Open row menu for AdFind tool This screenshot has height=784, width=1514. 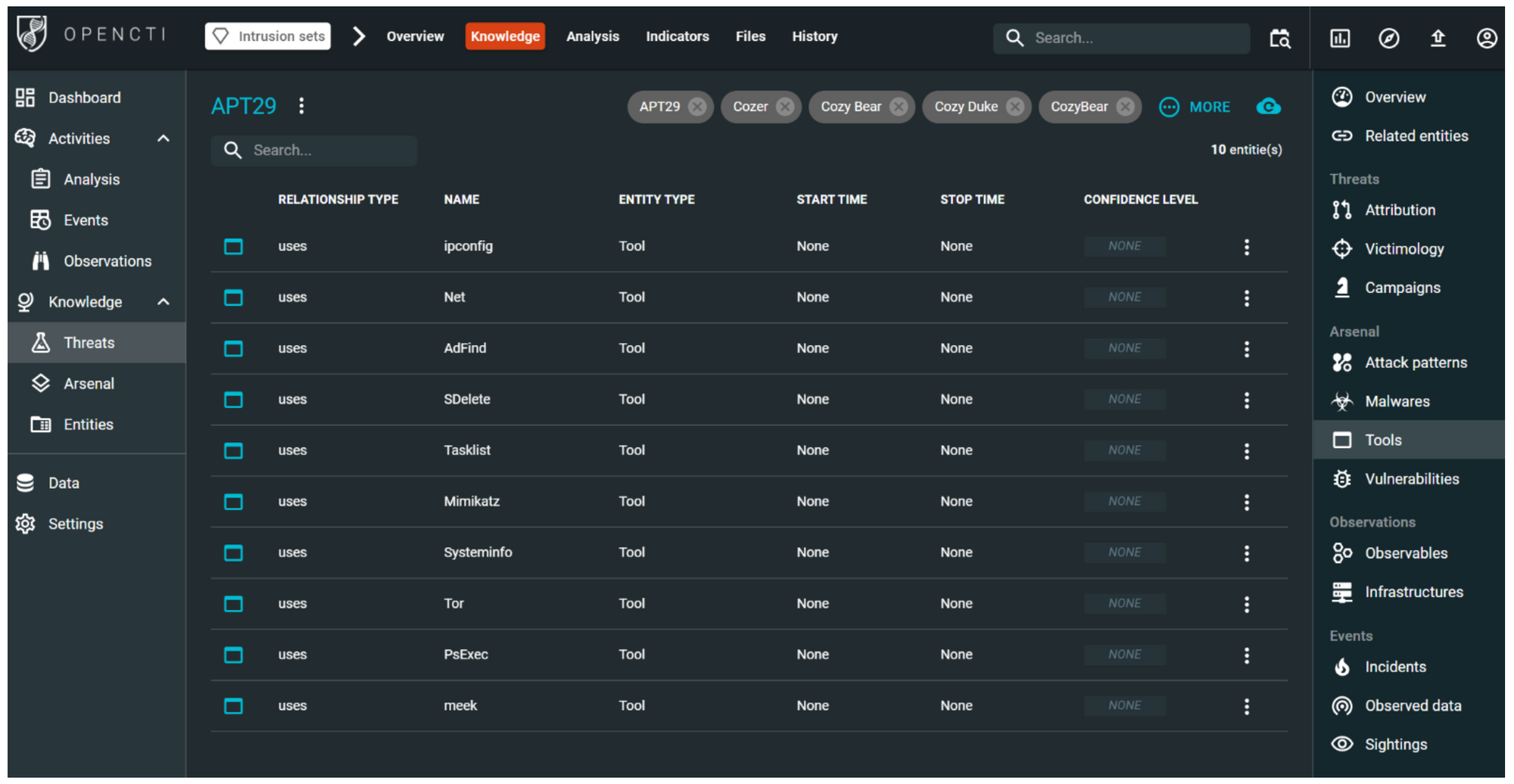point(1247,349)
